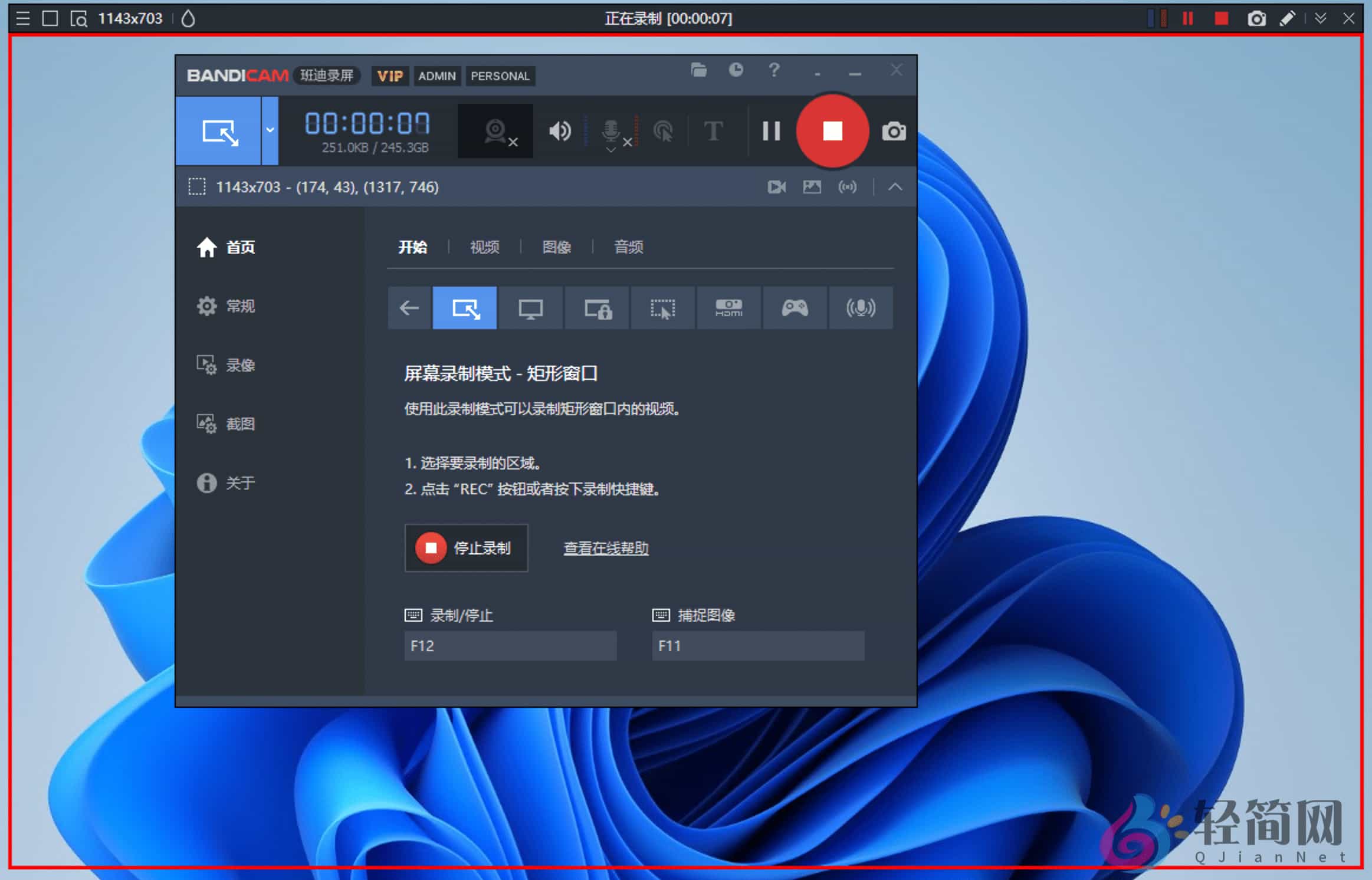
Task: Open the output folder icon
Action: tap(698, 70)
